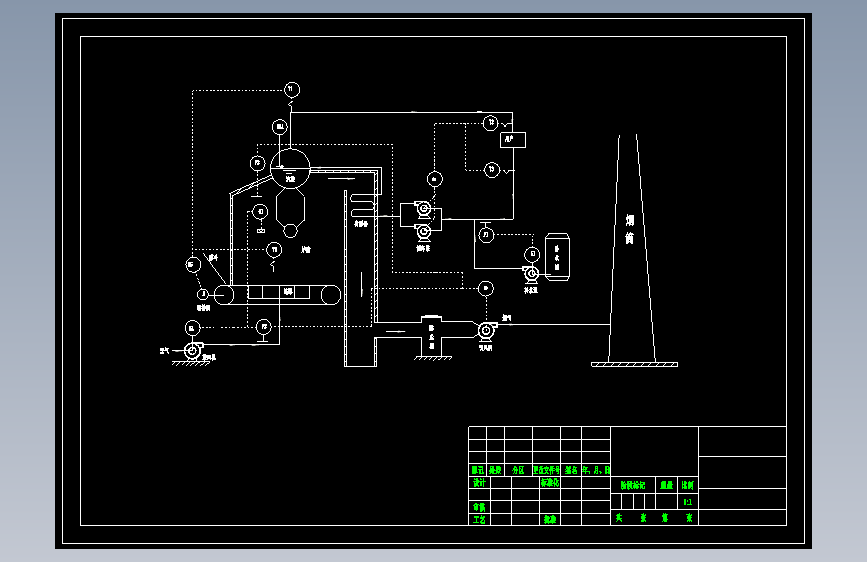The image size is (867, 562).
Task: Select the 分区 title block cell
Action: pyautogui.click(x=518, y=470)
